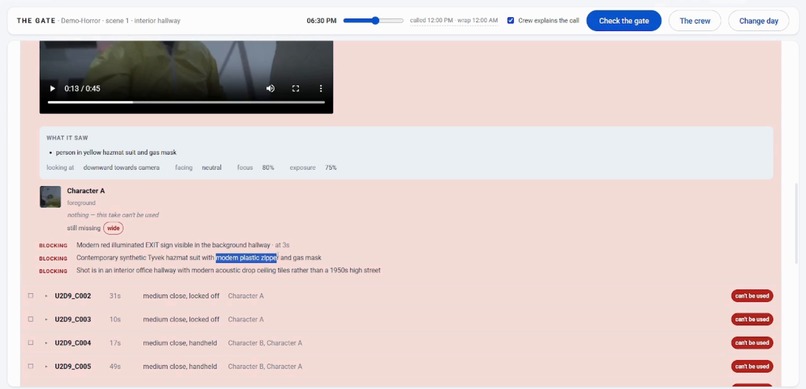806x389 pixels.
Task: Click the Character A thumbnail image
Action: tap(50, 197)
